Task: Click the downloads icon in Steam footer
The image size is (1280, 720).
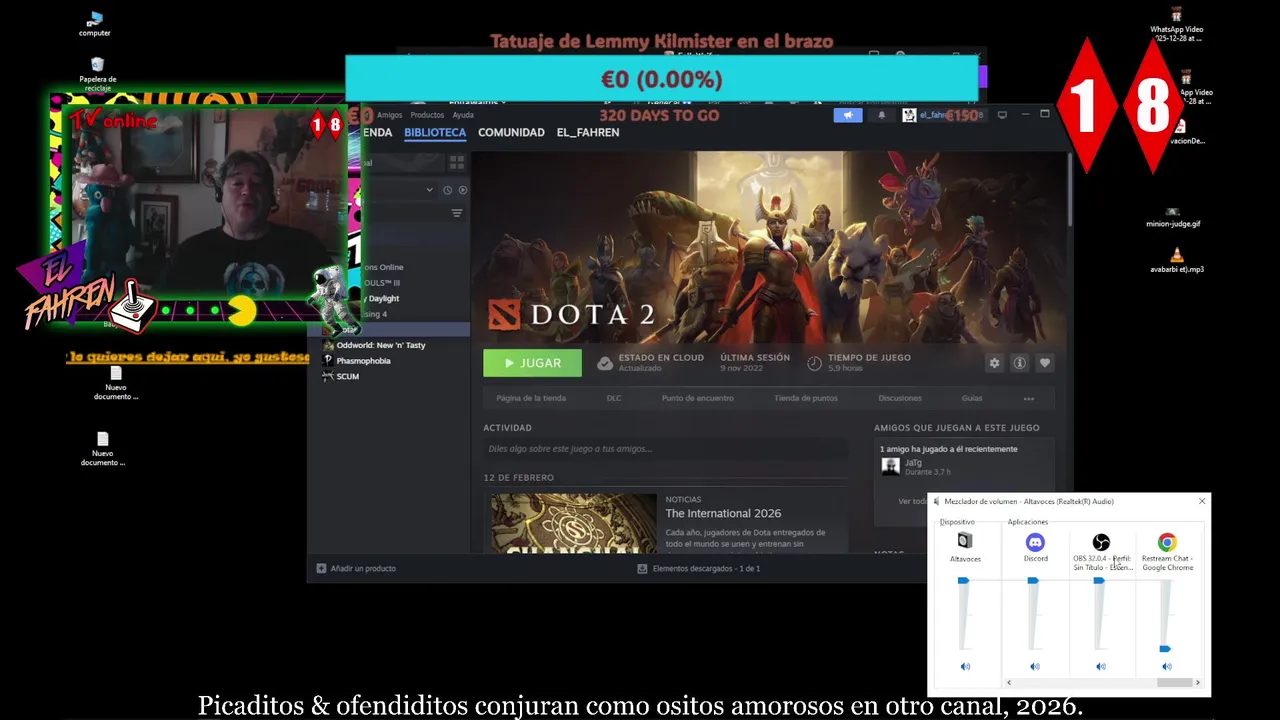Action: click(x=642, y=568)
